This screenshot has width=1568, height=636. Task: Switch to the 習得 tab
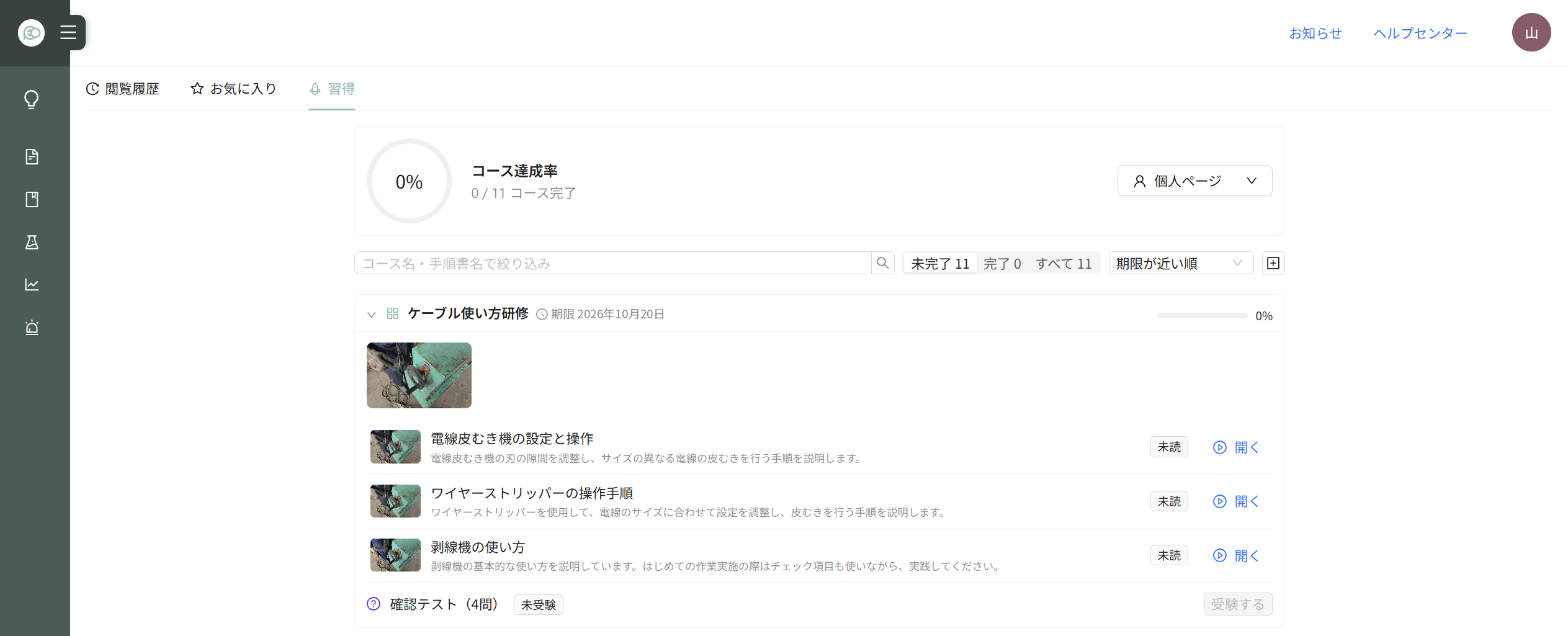pos(332,89)
